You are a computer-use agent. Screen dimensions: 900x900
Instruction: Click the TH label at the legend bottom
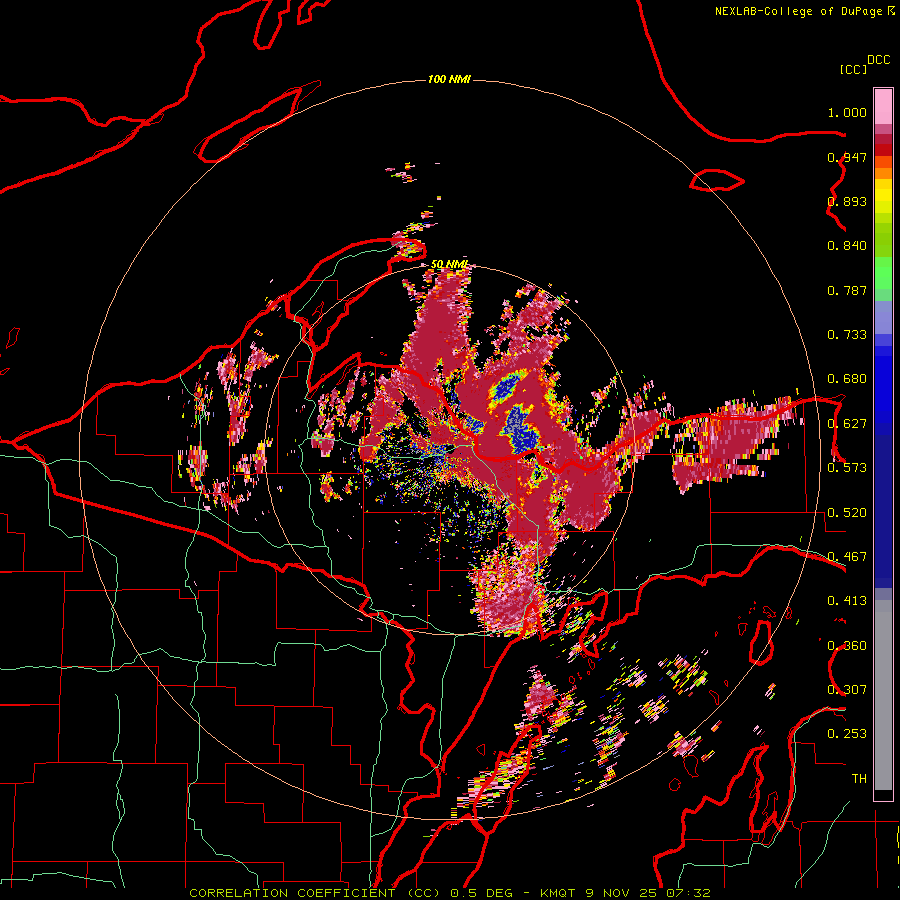859,779
